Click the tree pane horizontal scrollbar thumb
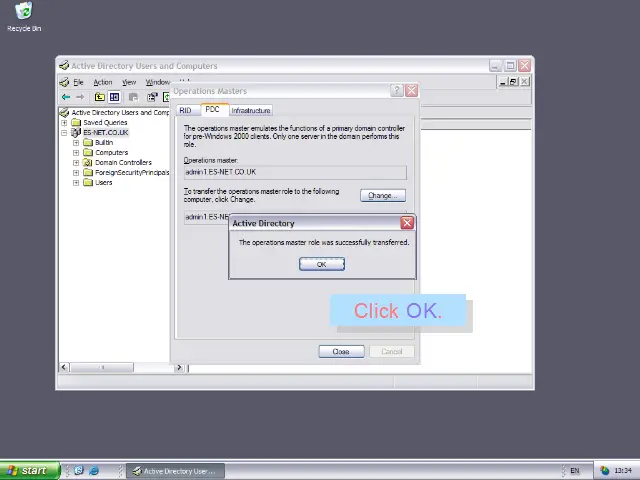This screenshot has width=640, height=480. 102,367
